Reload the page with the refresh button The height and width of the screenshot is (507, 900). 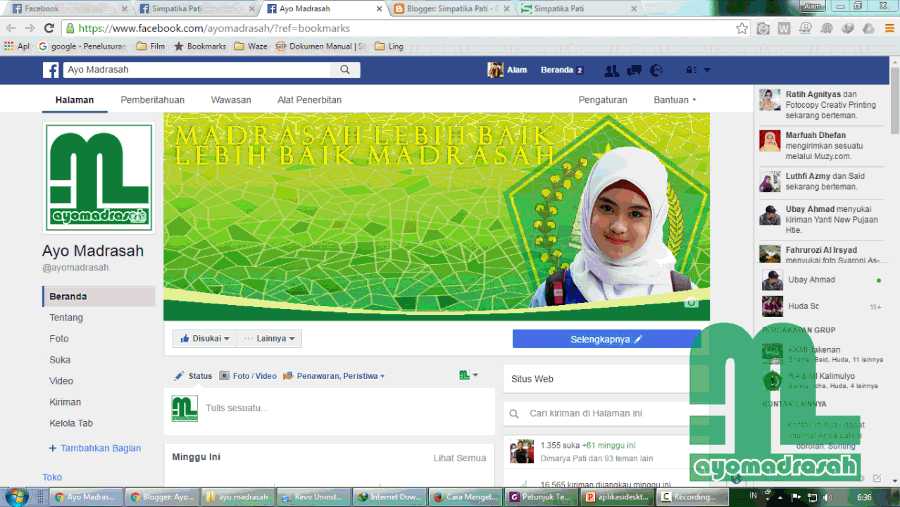pyautogui.click(x=49, y=28)
